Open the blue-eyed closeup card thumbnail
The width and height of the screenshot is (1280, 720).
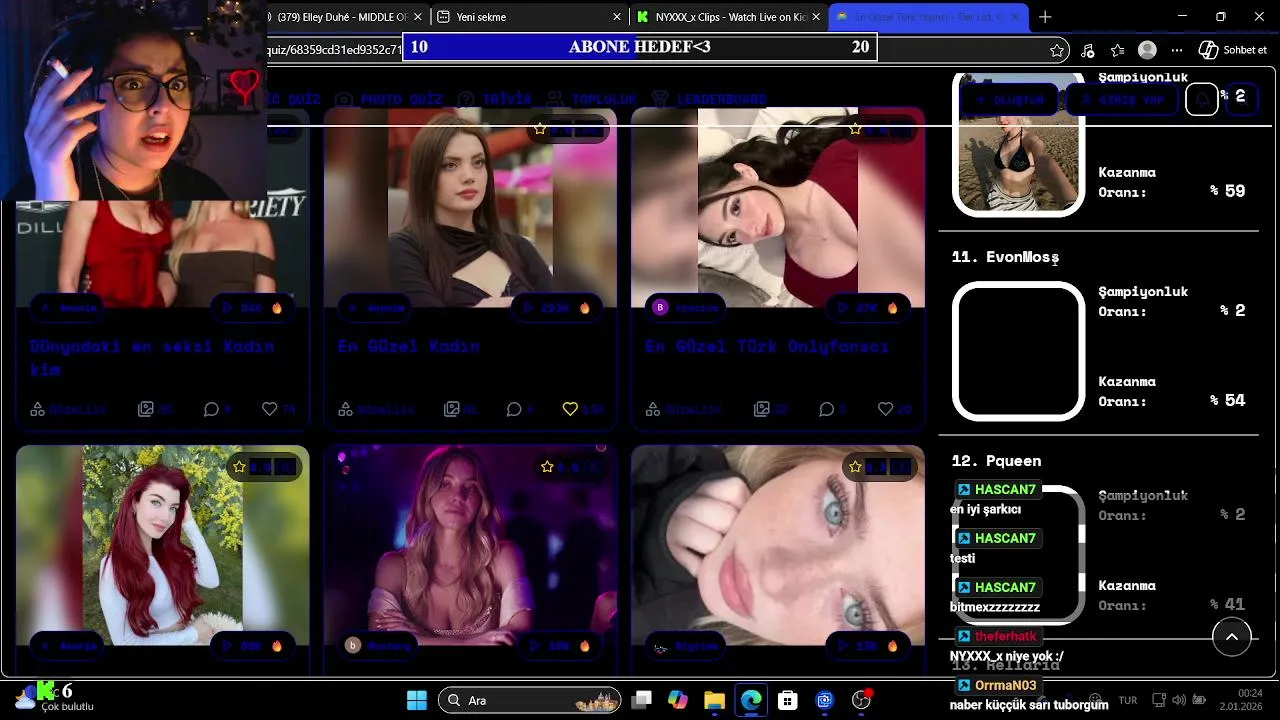(778, 545)
